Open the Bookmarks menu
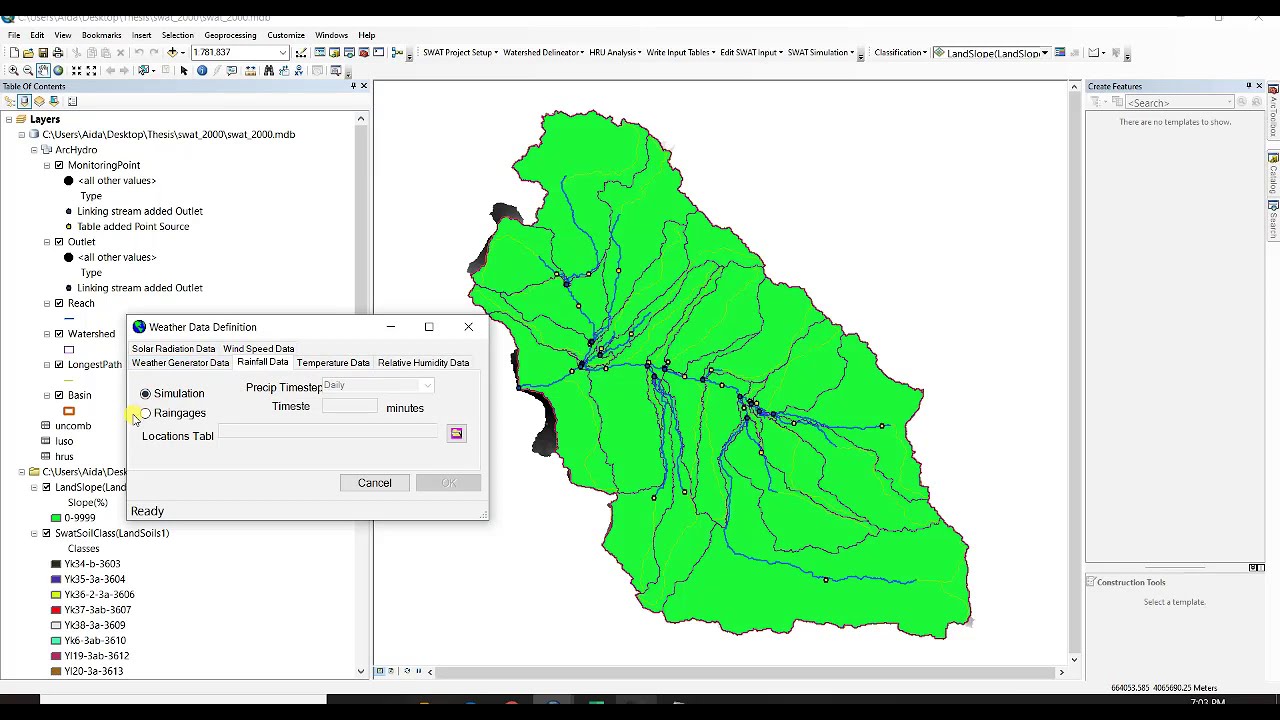This screenshot has height=720, width=1280. point(101,35)
